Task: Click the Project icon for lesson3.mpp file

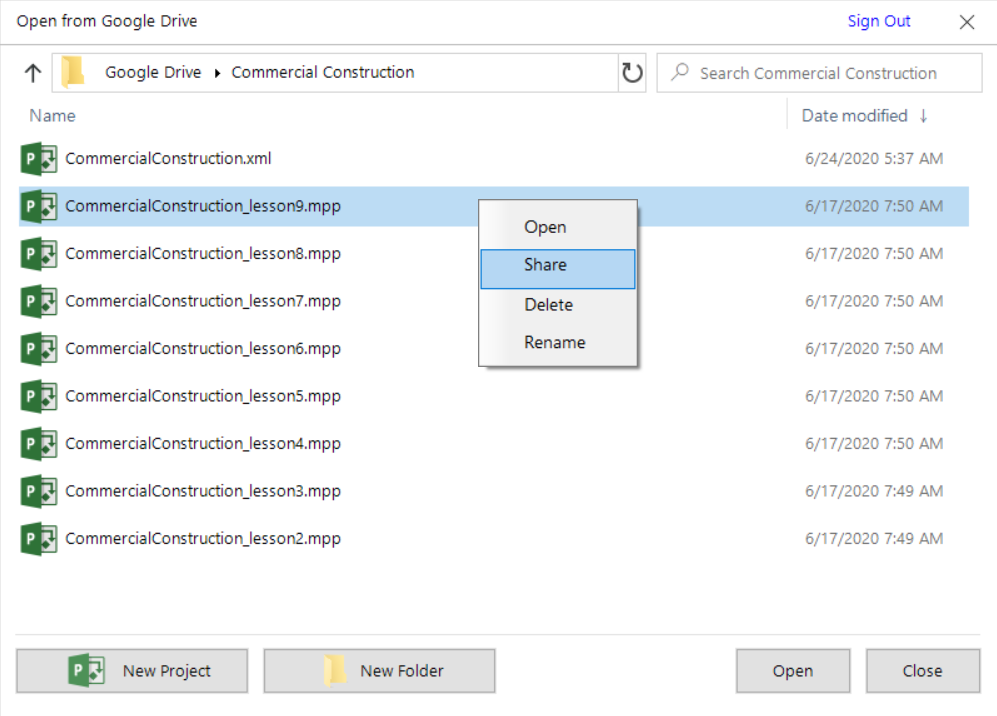Action: pyautogui.click(x=39, y=491)
